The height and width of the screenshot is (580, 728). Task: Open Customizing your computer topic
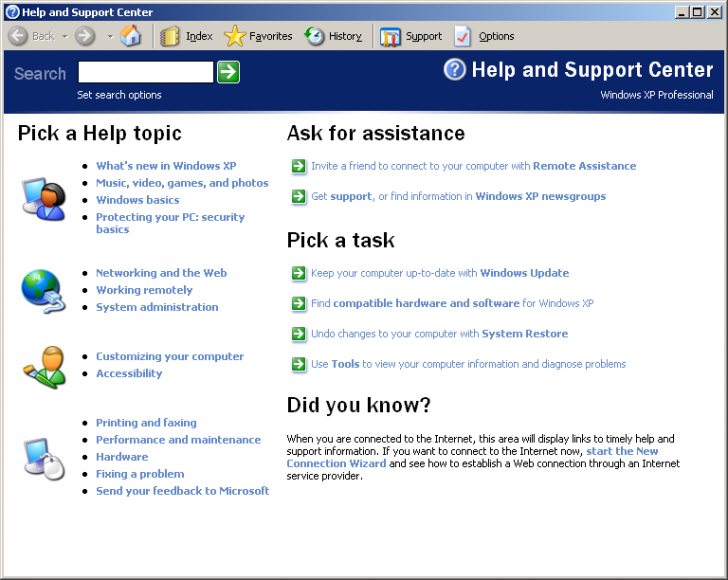coord(169,356)
